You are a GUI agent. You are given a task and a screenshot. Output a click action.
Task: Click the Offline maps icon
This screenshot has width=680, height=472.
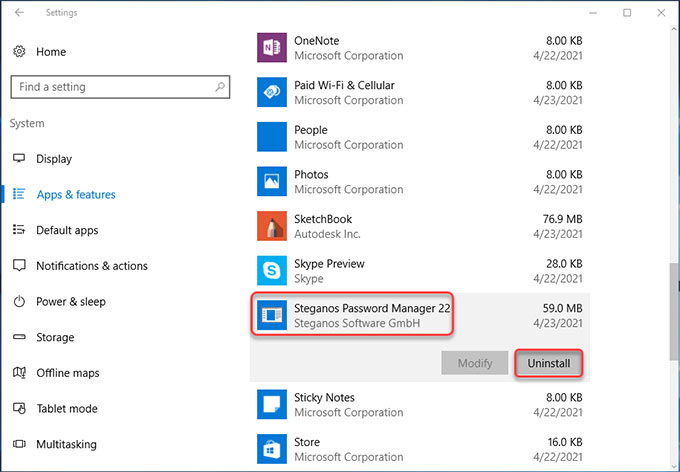(x=19, y=372)
